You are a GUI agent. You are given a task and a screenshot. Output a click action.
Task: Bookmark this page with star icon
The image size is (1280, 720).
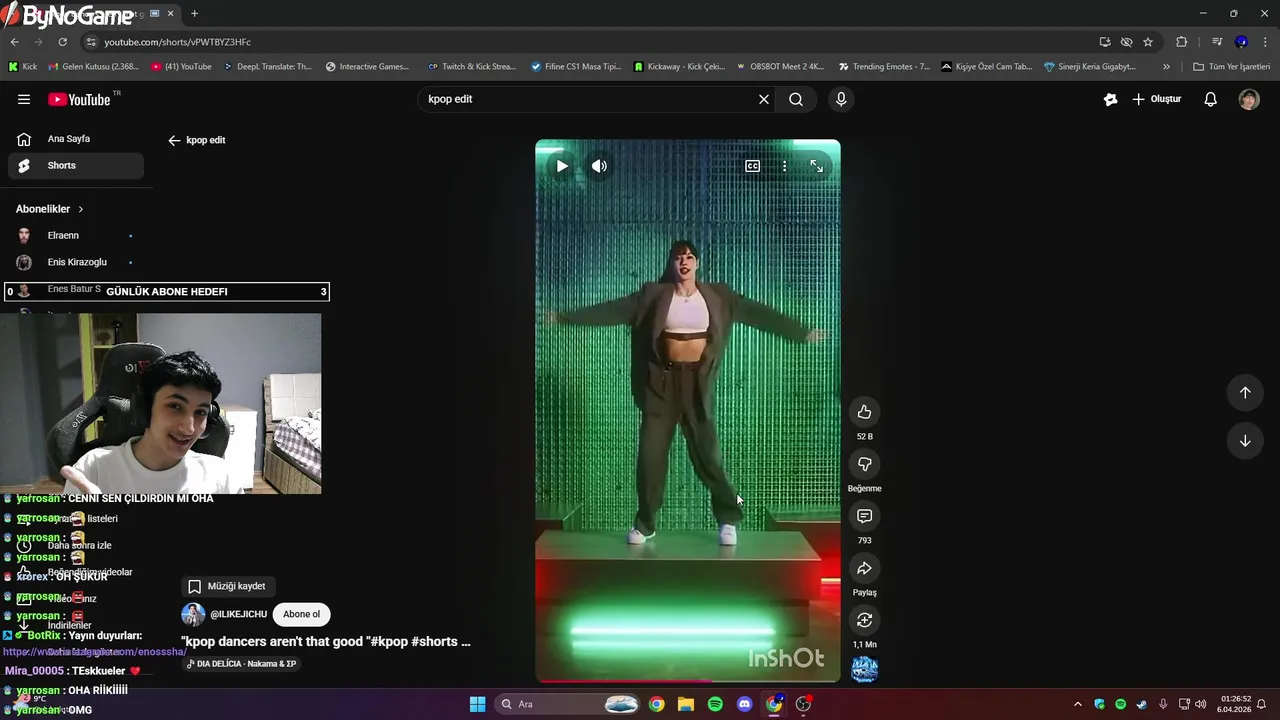click(x=1148, y=42)
